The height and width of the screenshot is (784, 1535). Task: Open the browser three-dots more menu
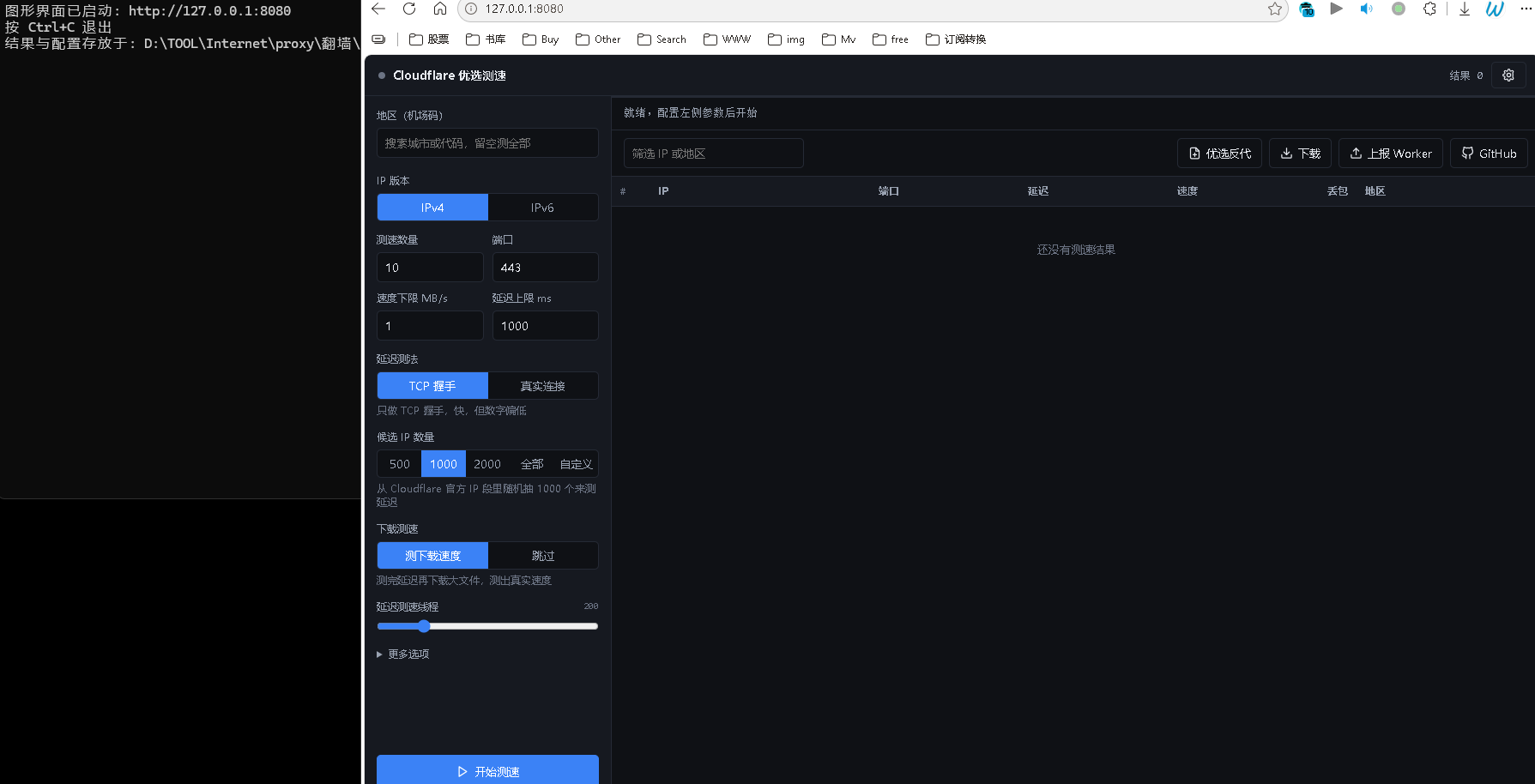tap(1526, 9)
